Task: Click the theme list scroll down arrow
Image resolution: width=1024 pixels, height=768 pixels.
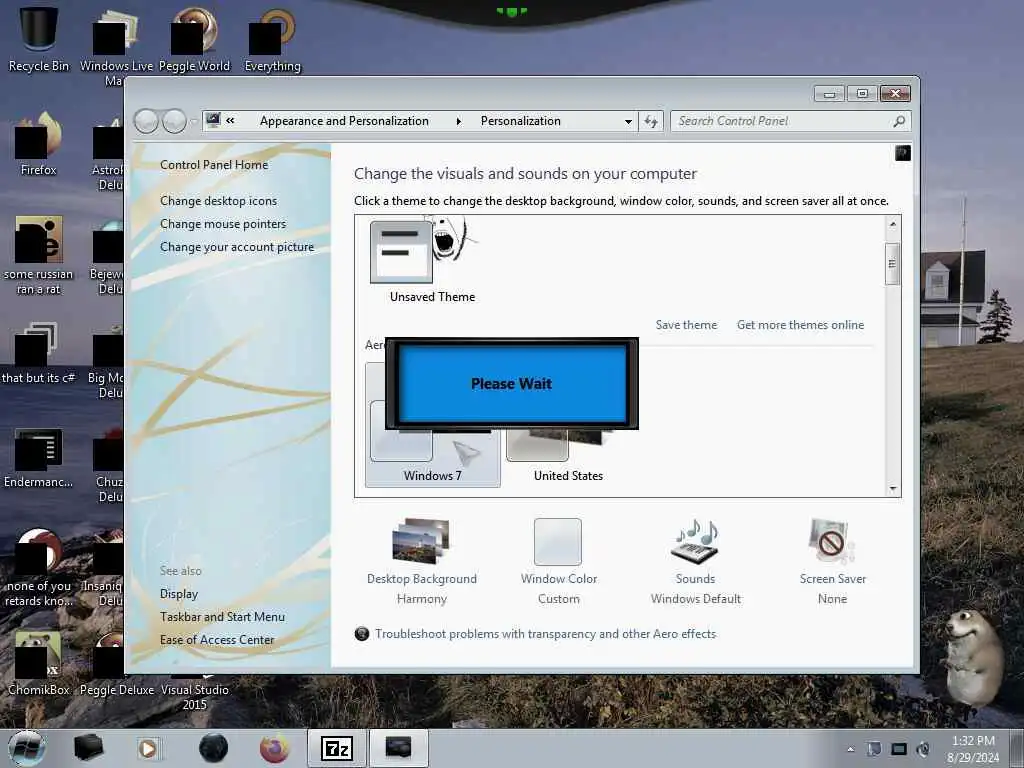Action: (x=893, y=488)
